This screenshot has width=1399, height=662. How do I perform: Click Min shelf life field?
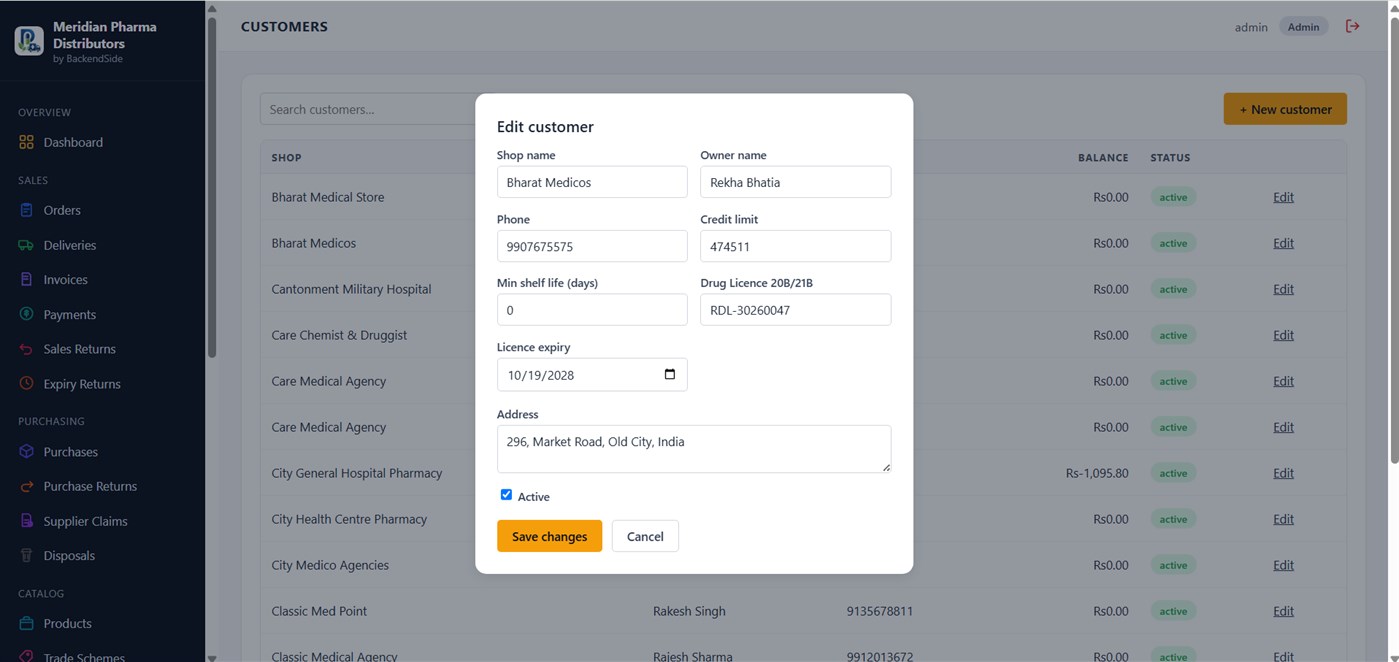pos(592,310)
